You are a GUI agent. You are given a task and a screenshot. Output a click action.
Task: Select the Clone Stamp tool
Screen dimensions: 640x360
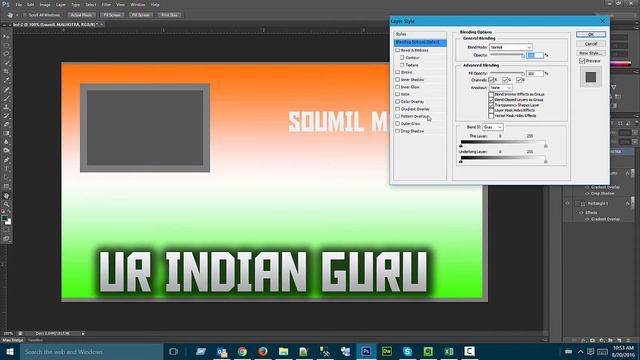click(6, 107)
